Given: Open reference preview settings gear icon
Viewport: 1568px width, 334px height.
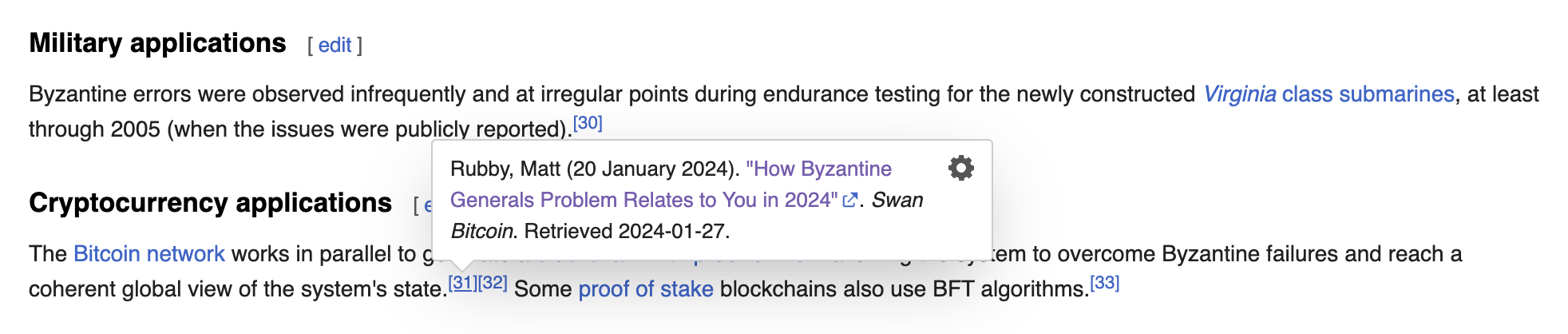Looking at the screenshot, I should pos(960,168).
